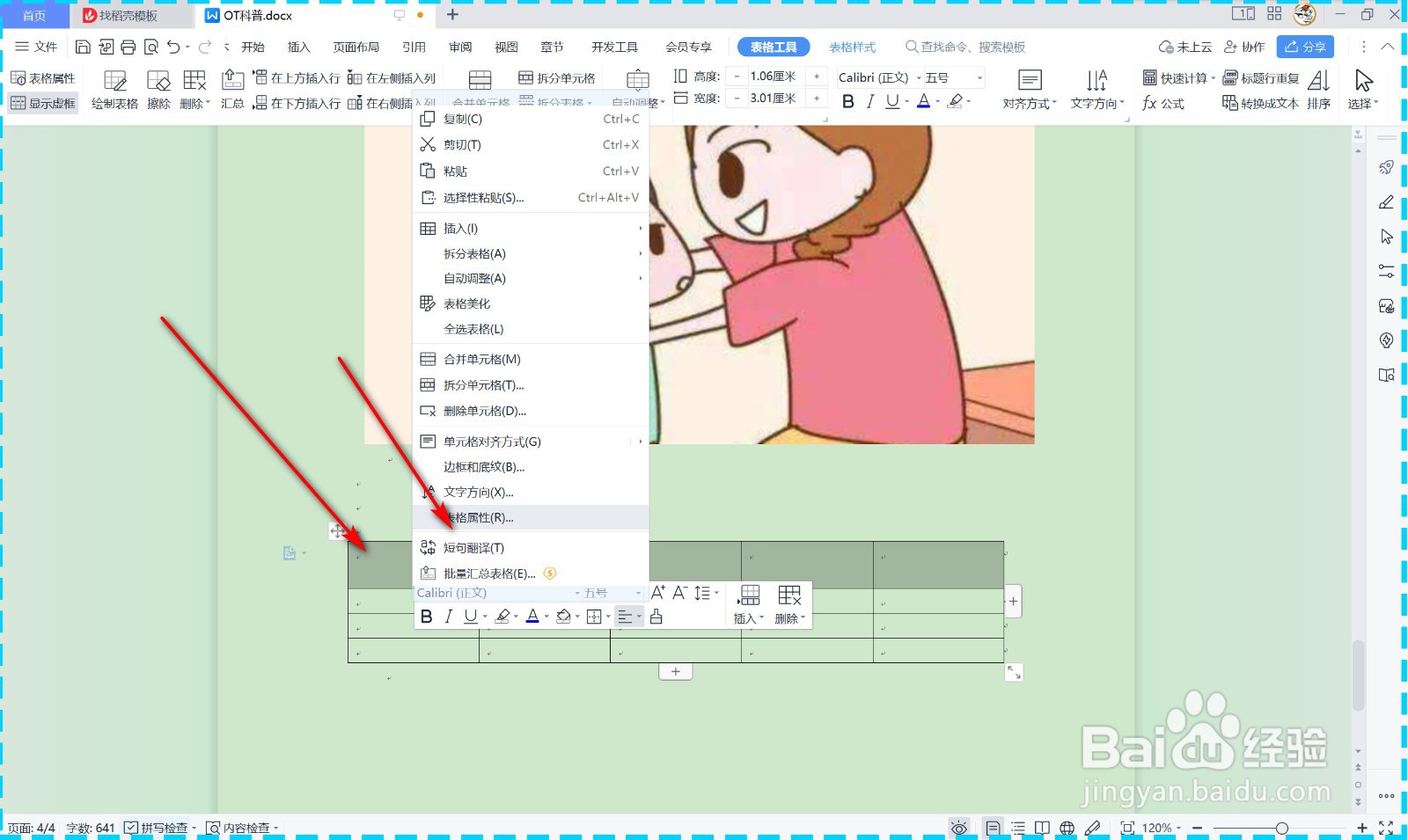The image size is (1408, 840).
Task: Switch to the Home (首页) tab
Action: pyautogui.click(x=34, y=15)
